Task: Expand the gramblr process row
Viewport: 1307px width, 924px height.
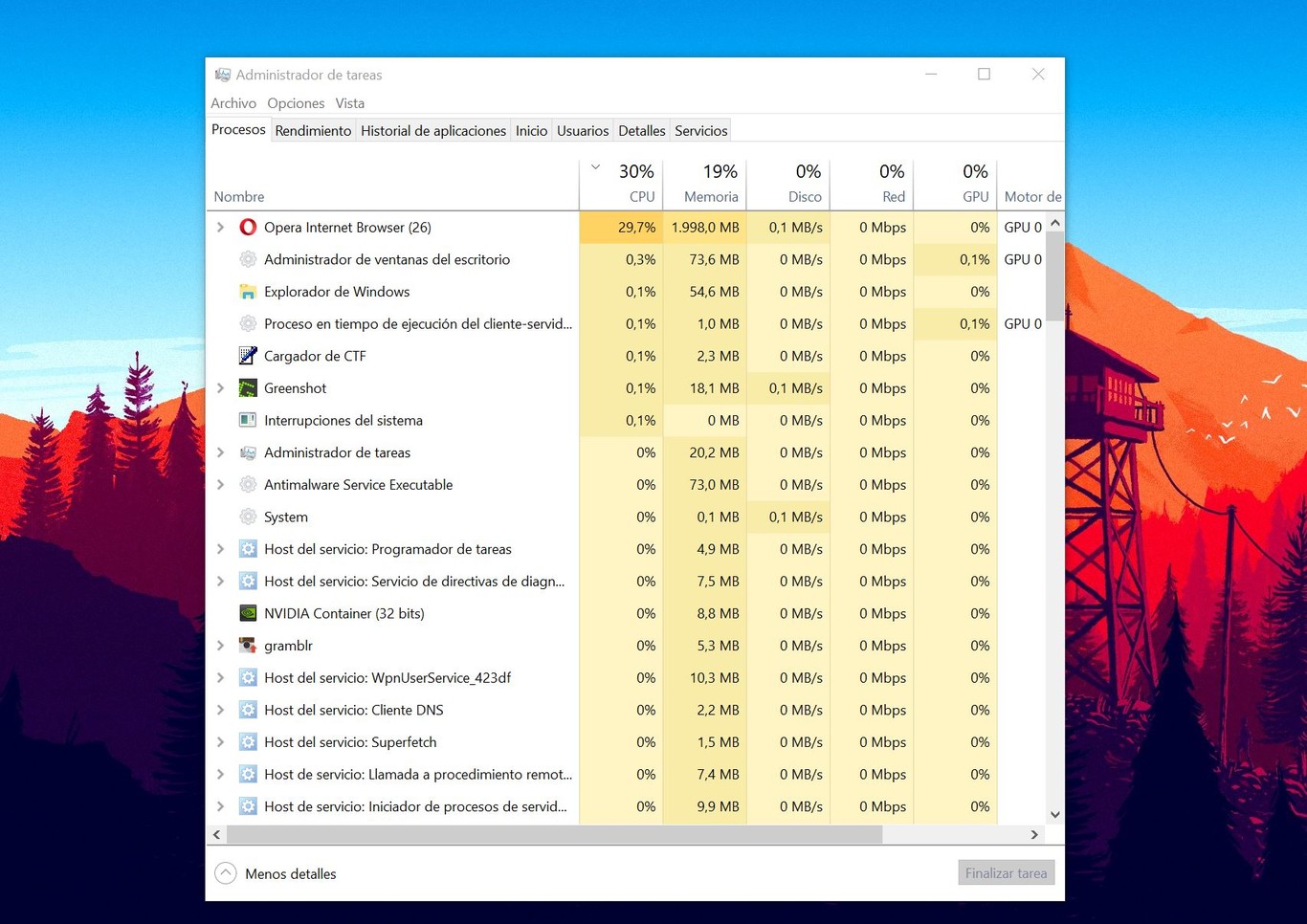Action: click(x=221, y=646)
